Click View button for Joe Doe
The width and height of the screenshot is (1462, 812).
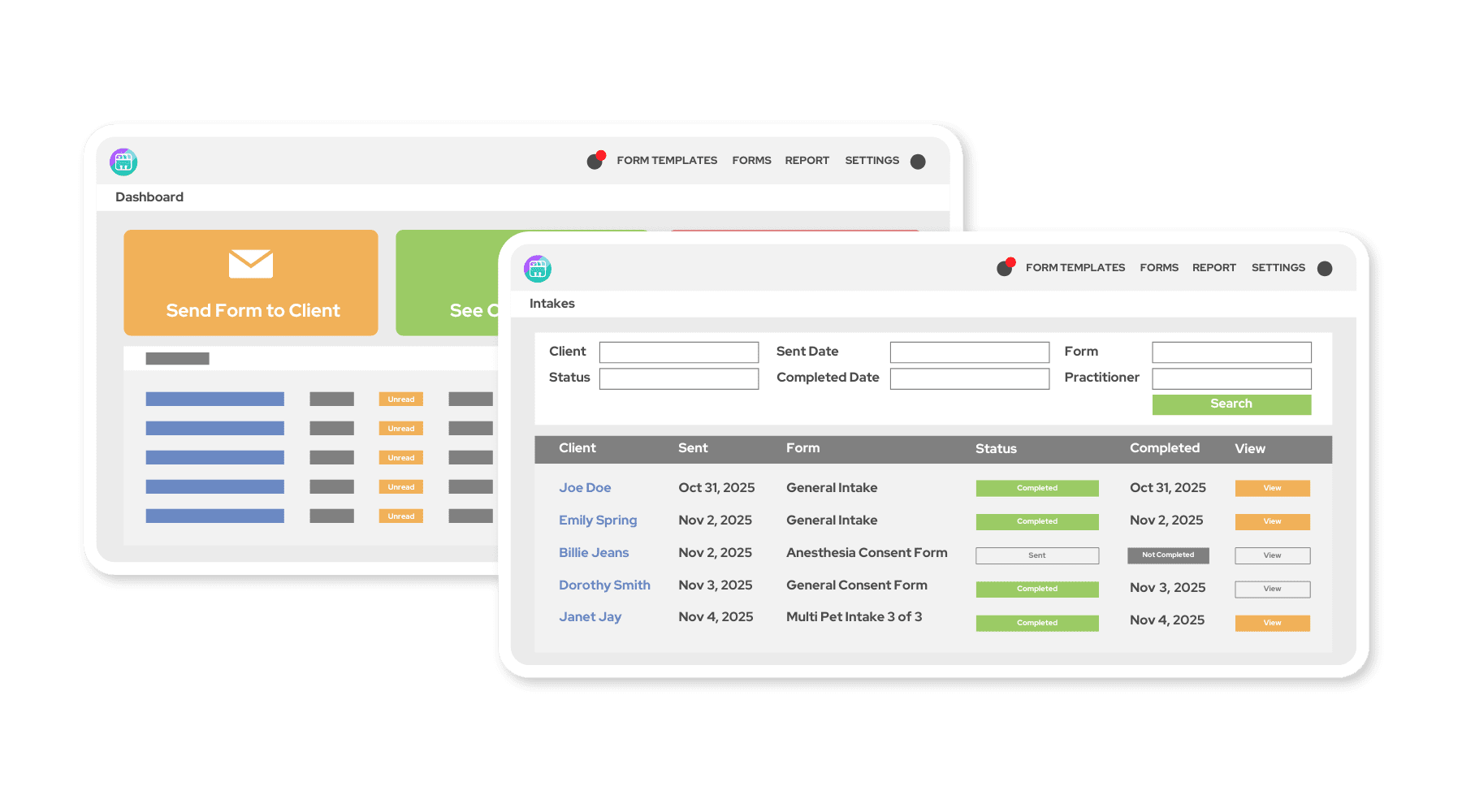[x=1272, y=488]
